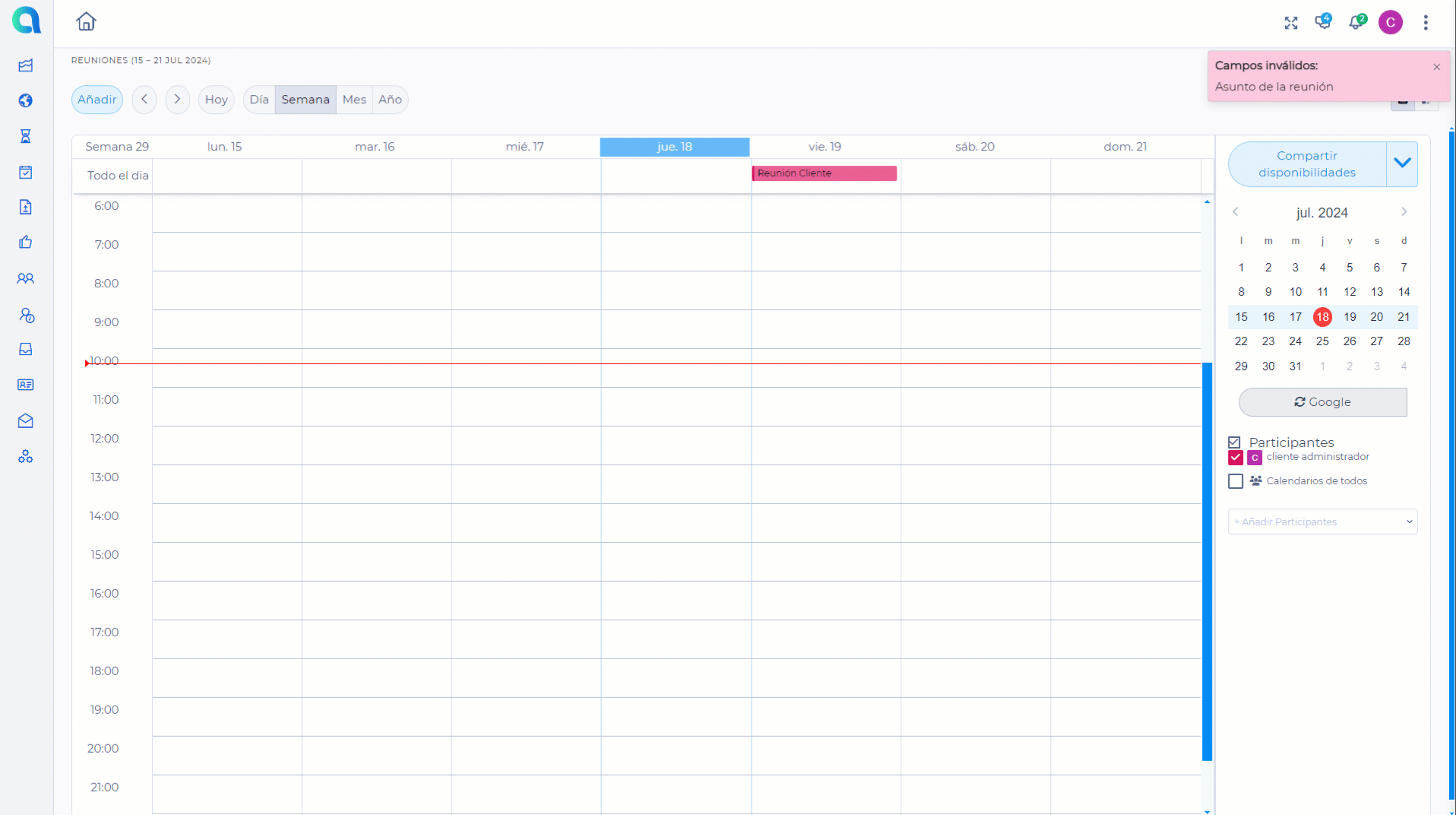The image size is (1456, 815).
Task: Open the Reunión Cliente event
Action: tap(824, 173)
